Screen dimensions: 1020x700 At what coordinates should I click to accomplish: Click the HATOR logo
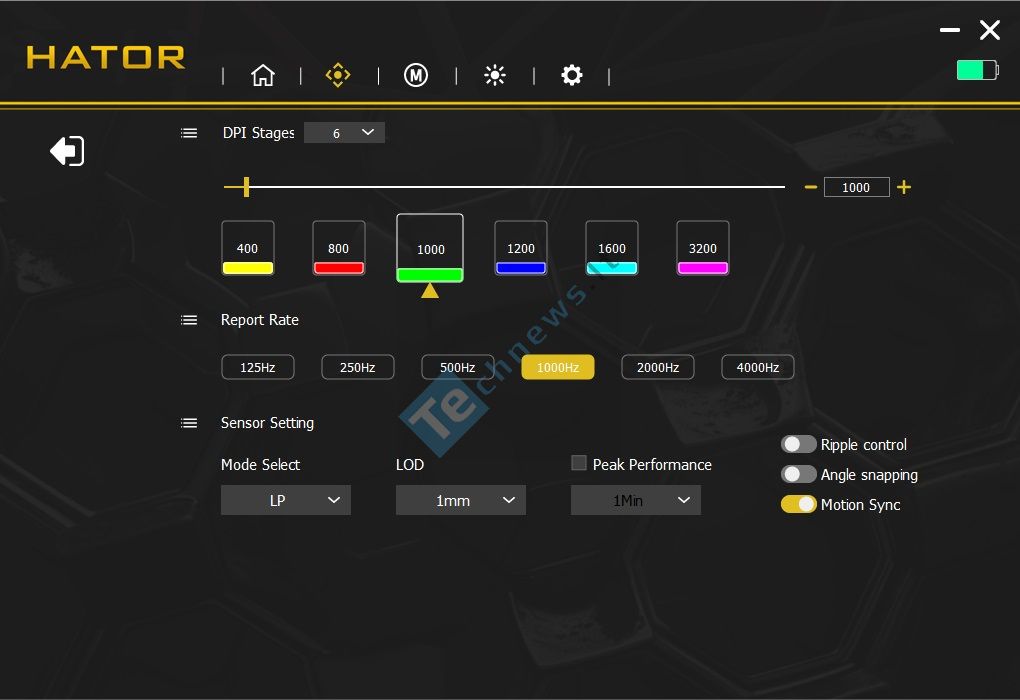click(105, 57)
